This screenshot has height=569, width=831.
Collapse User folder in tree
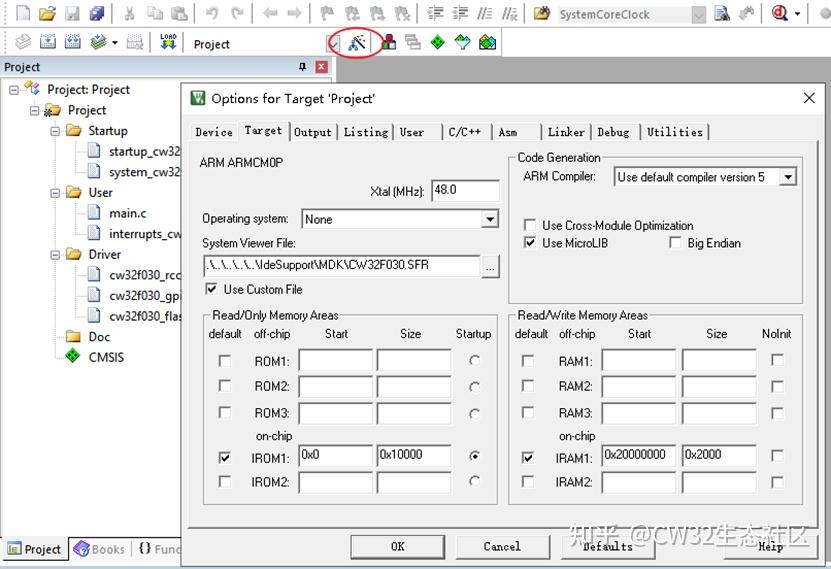55,193
